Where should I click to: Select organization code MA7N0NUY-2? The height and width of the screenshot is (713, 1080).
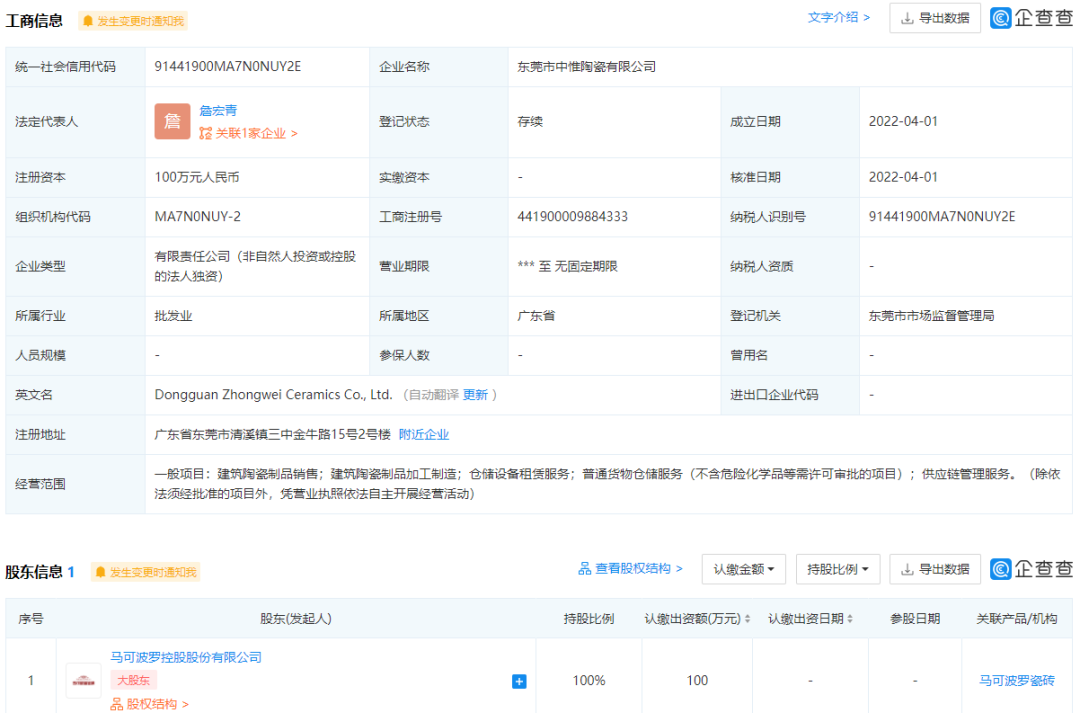(x=198, y=216)
